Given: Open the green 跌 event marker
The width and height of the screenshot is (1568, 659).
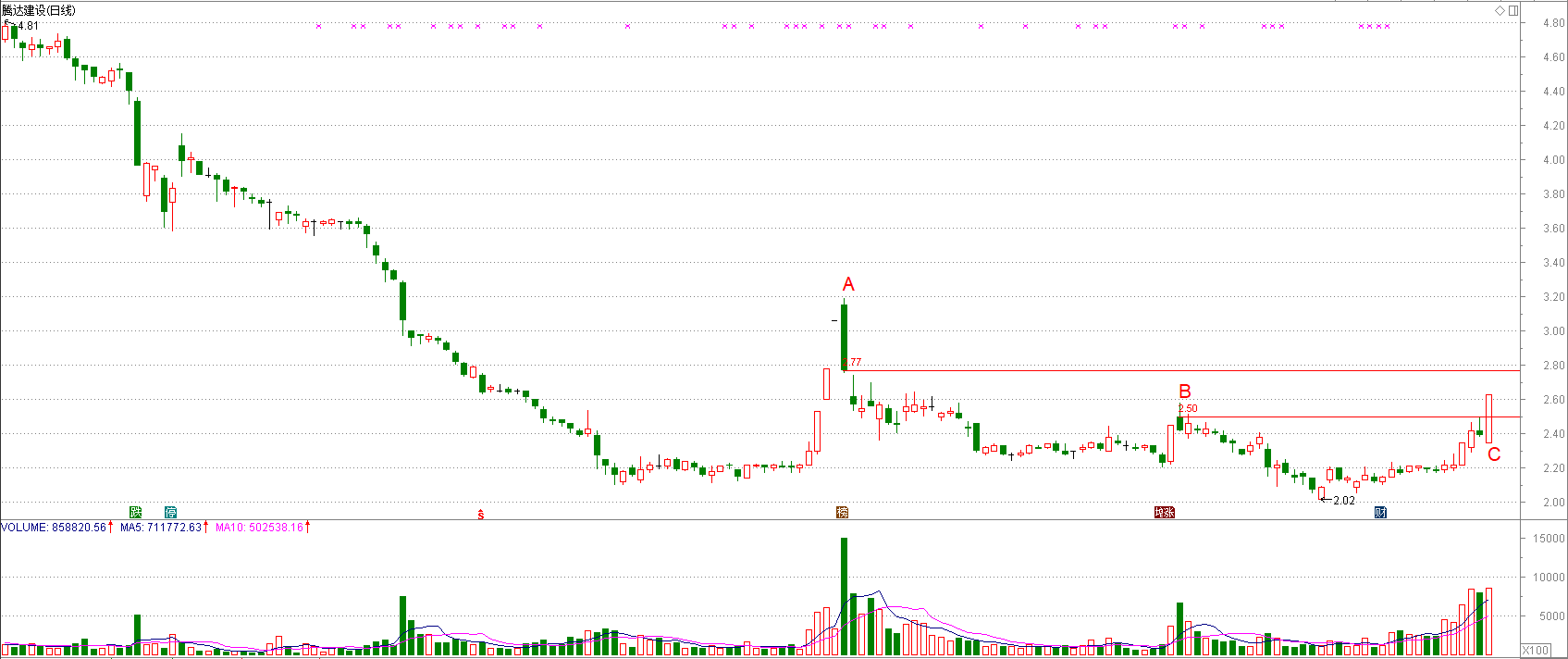Looking at the screenshot, I should [136, 513].
